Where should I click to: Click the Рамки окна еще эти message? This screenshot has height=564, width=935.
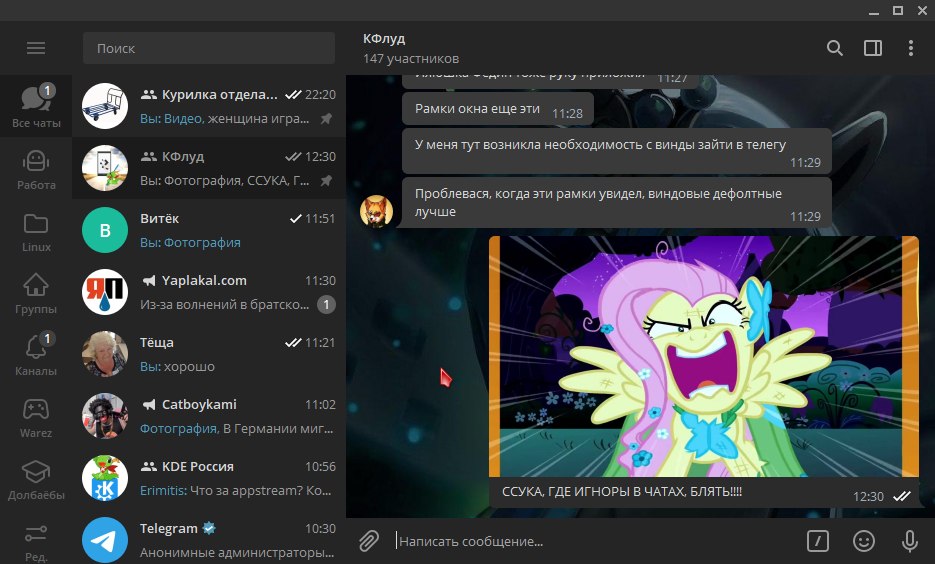click(498, 109)
